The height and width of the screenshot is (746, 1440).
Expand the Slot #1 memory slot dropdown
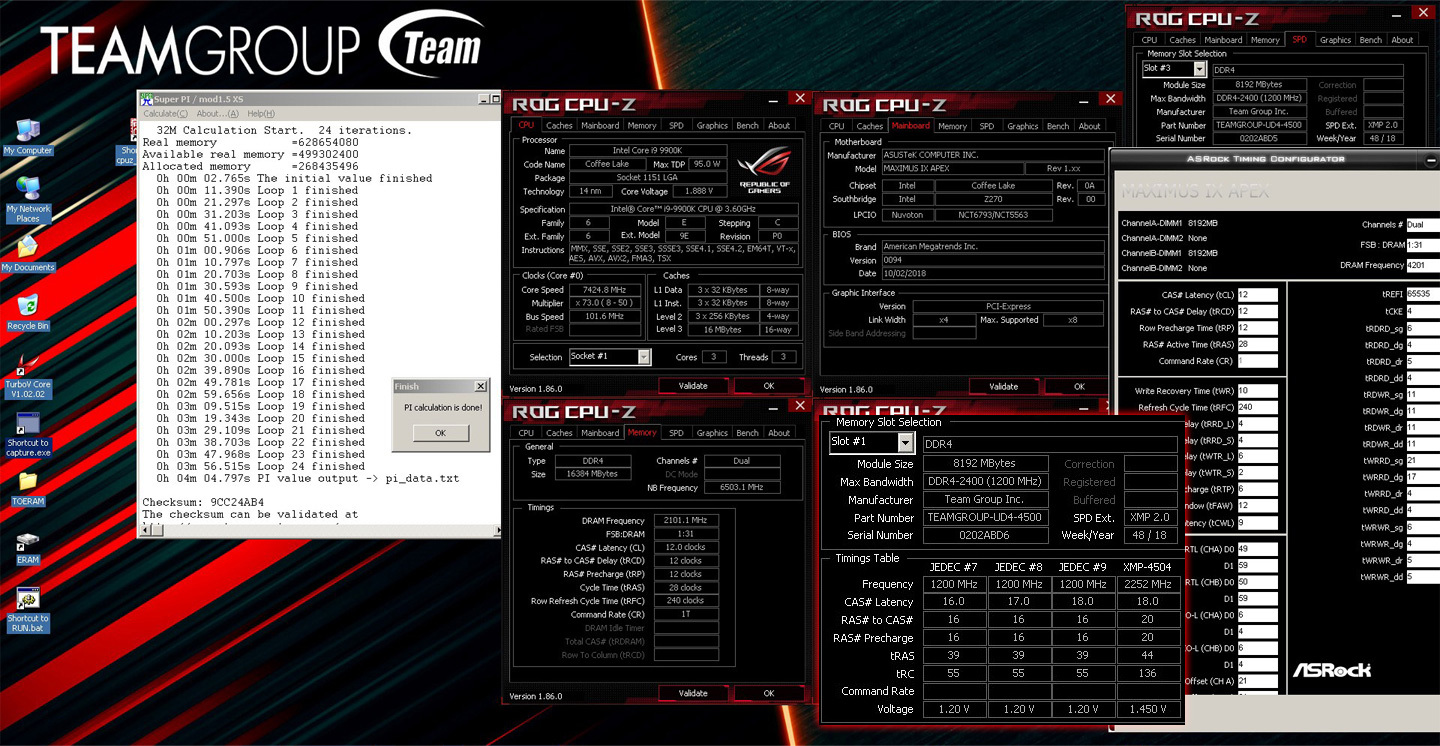pyautogui.click(x=906, y=442)
